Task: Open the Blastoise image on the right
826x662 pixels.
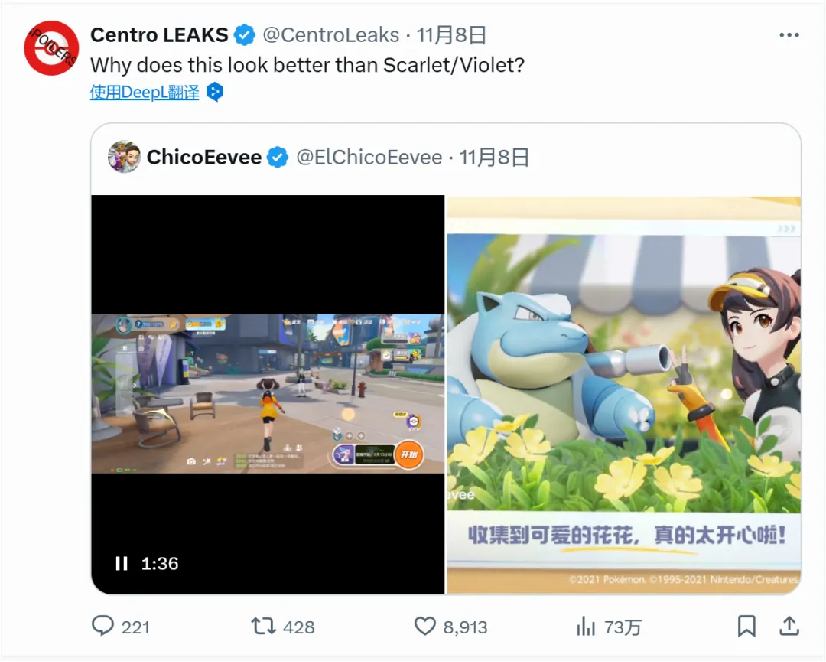Action: 624,395
